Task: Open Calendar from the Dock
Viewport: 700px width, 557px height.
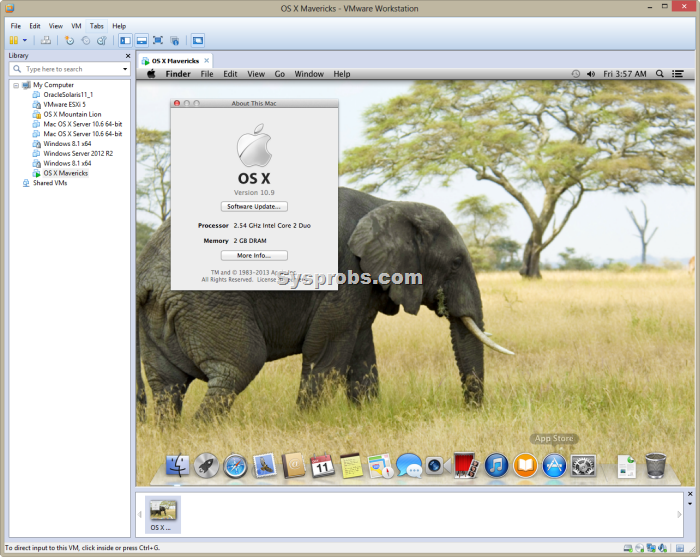Action: pos(322,466)
